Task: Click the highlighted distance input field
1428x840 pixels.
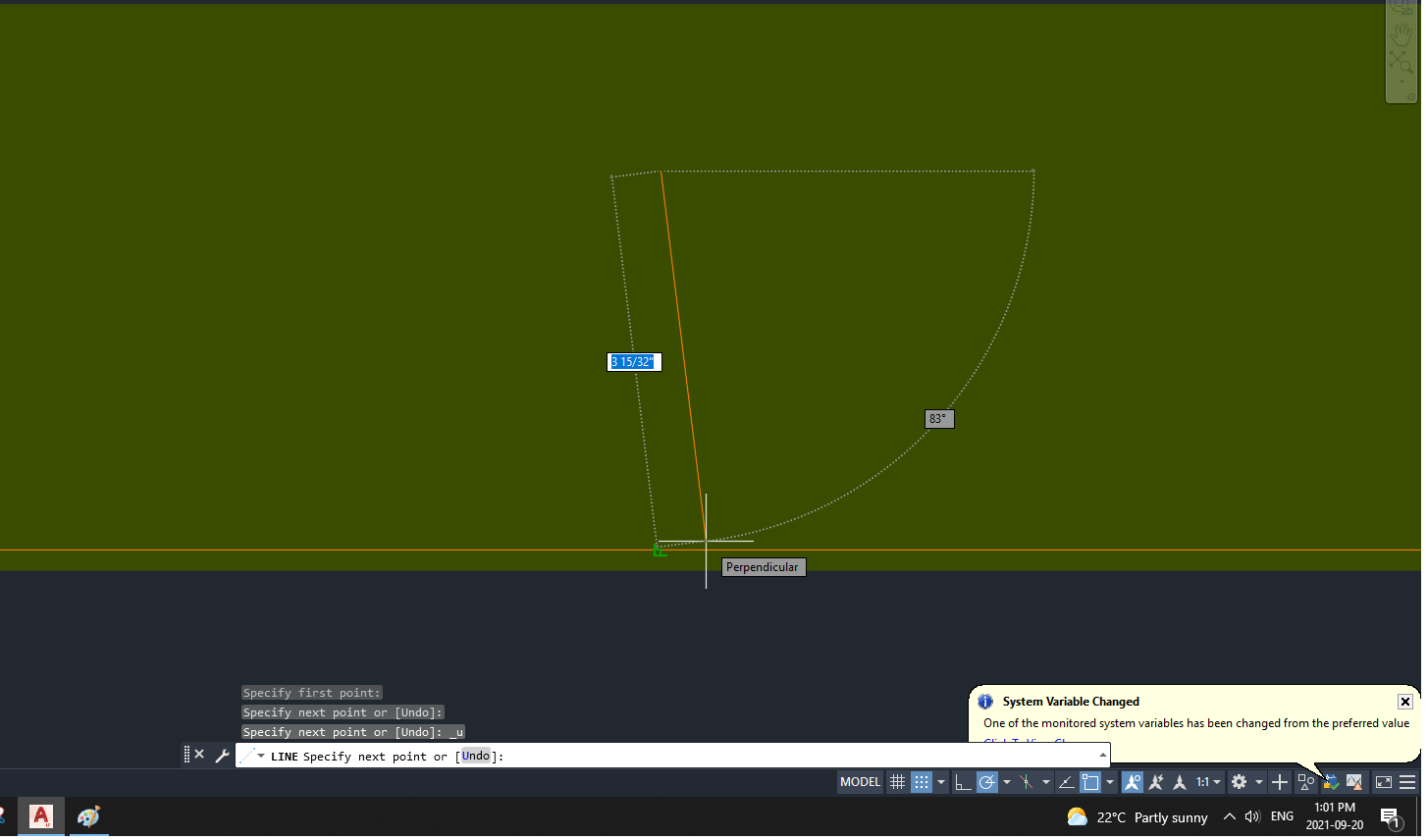Action: (633, 361)
